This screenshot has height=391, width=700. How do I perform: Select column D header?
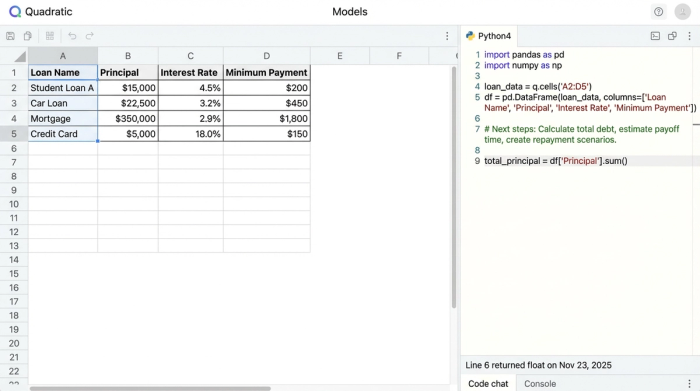click(x=267, y=56)
